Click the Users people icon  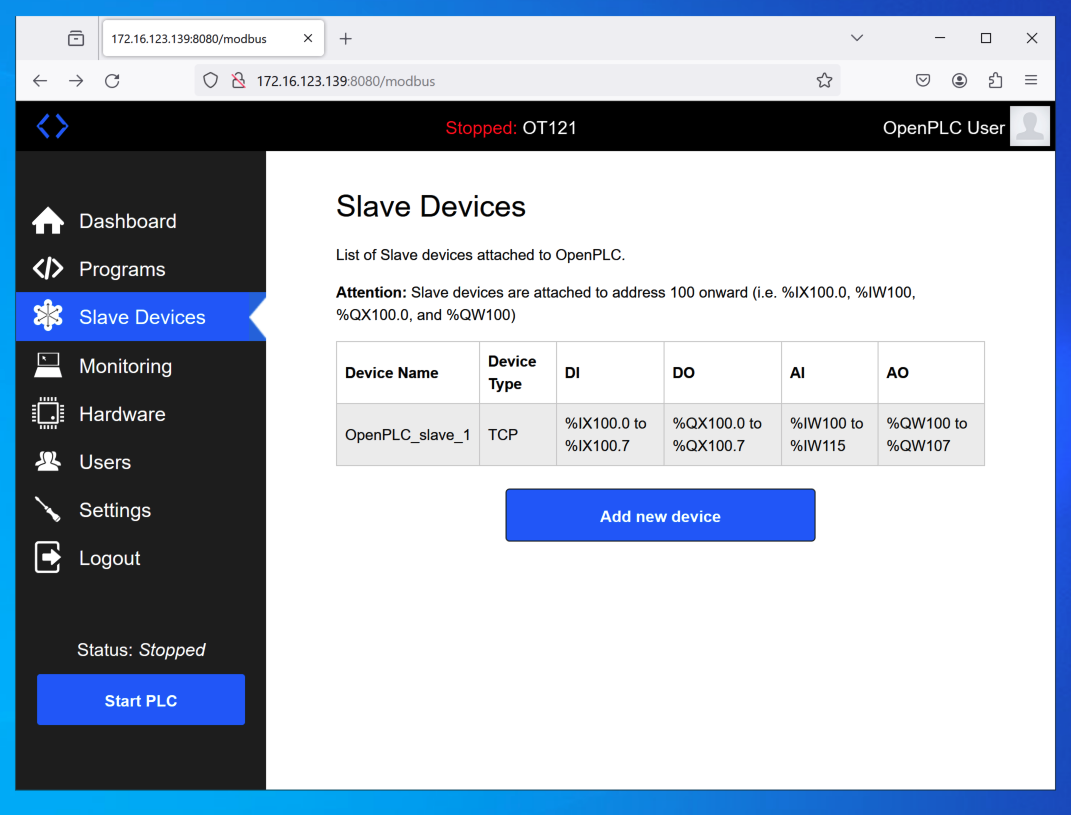48,462
